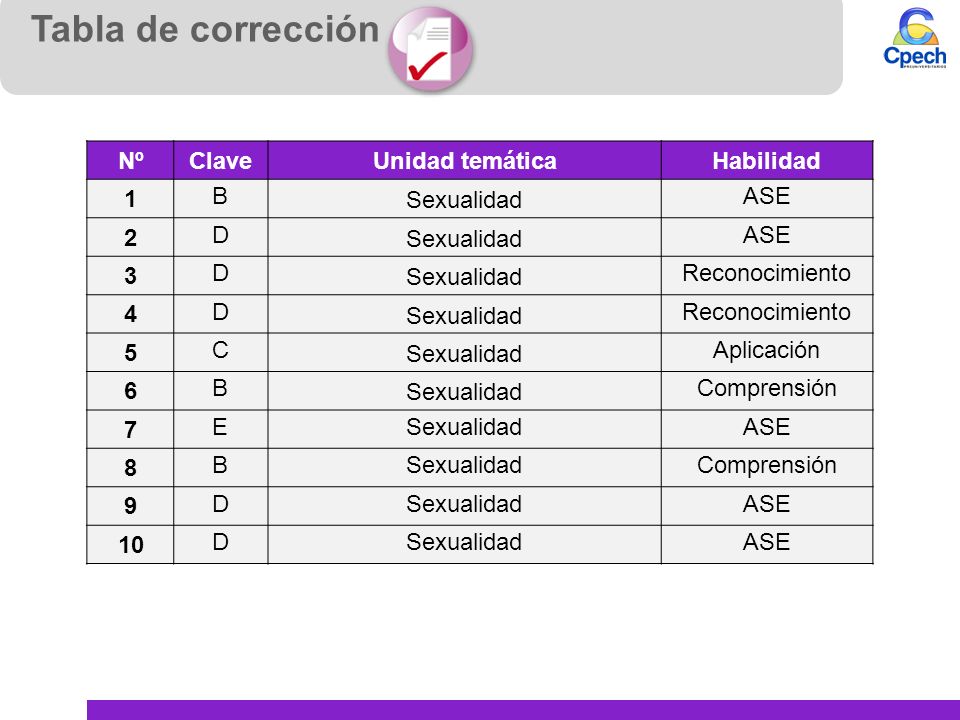Select the Nº column header
960x720 pixels.
pos(130,160)
